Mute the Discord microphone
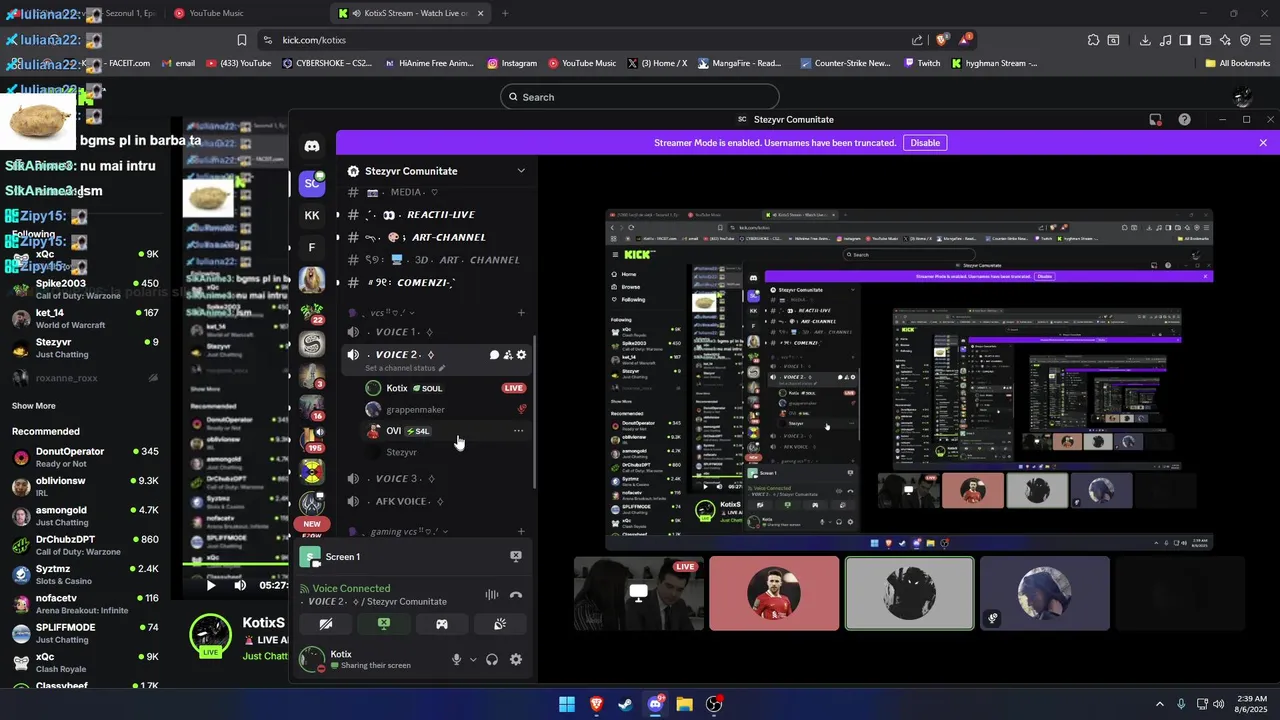 point(457,659)
